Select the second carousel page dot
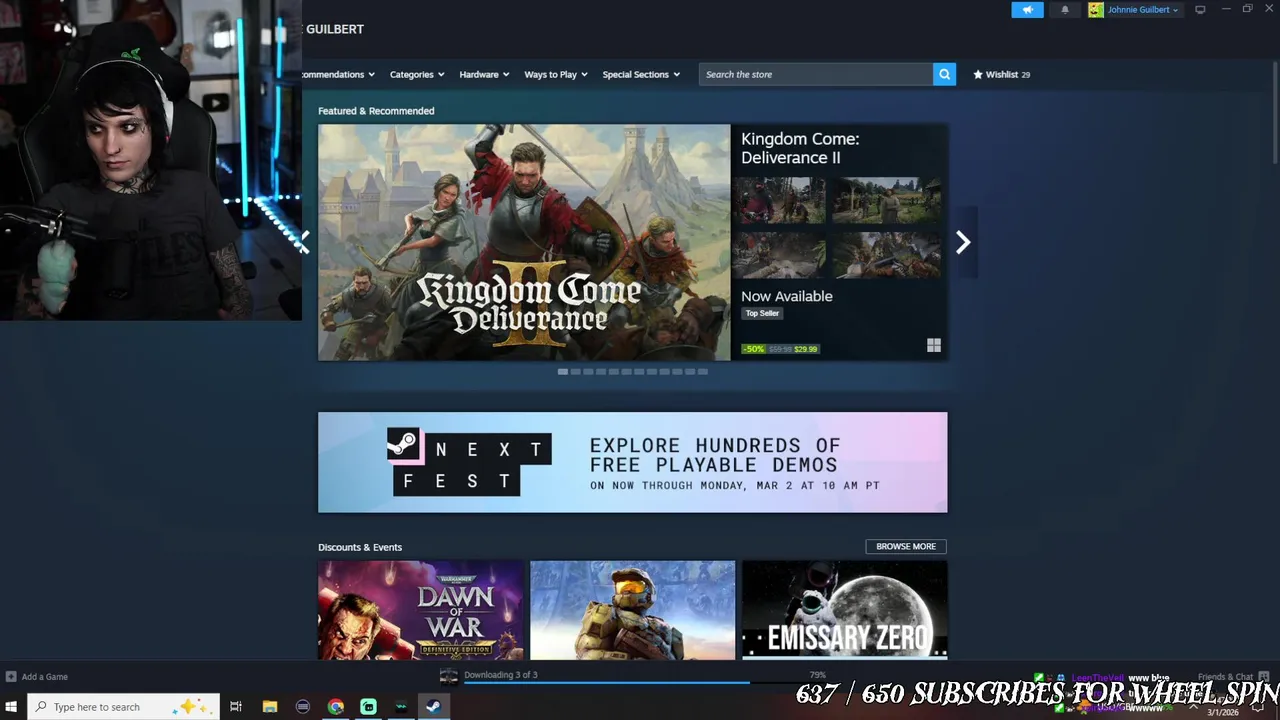The height and width of the screenshot is (720, 1280). 575,371
